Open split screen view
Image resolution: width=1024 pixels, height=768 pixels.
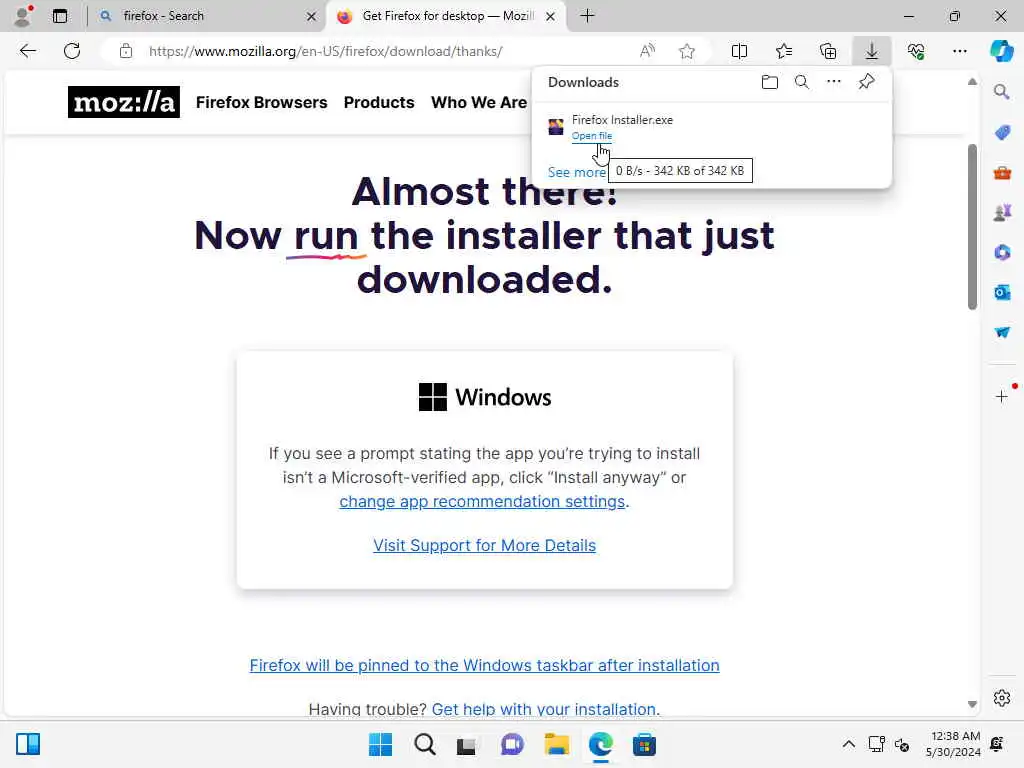click(x=739, y=51)
